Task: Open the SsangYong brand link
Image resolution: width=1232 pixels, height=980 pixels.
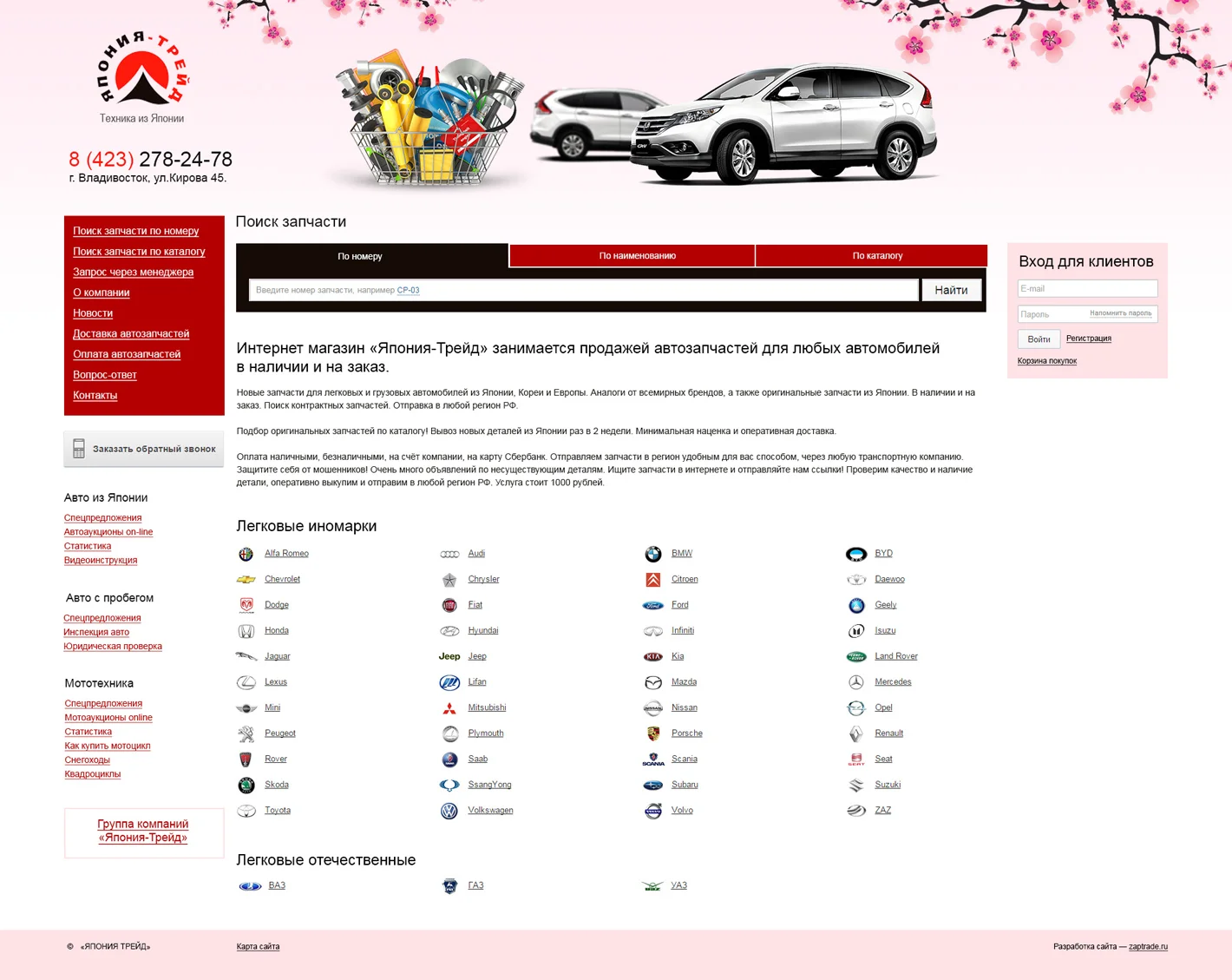Action: pyautogui.click(x=489, y=785)
